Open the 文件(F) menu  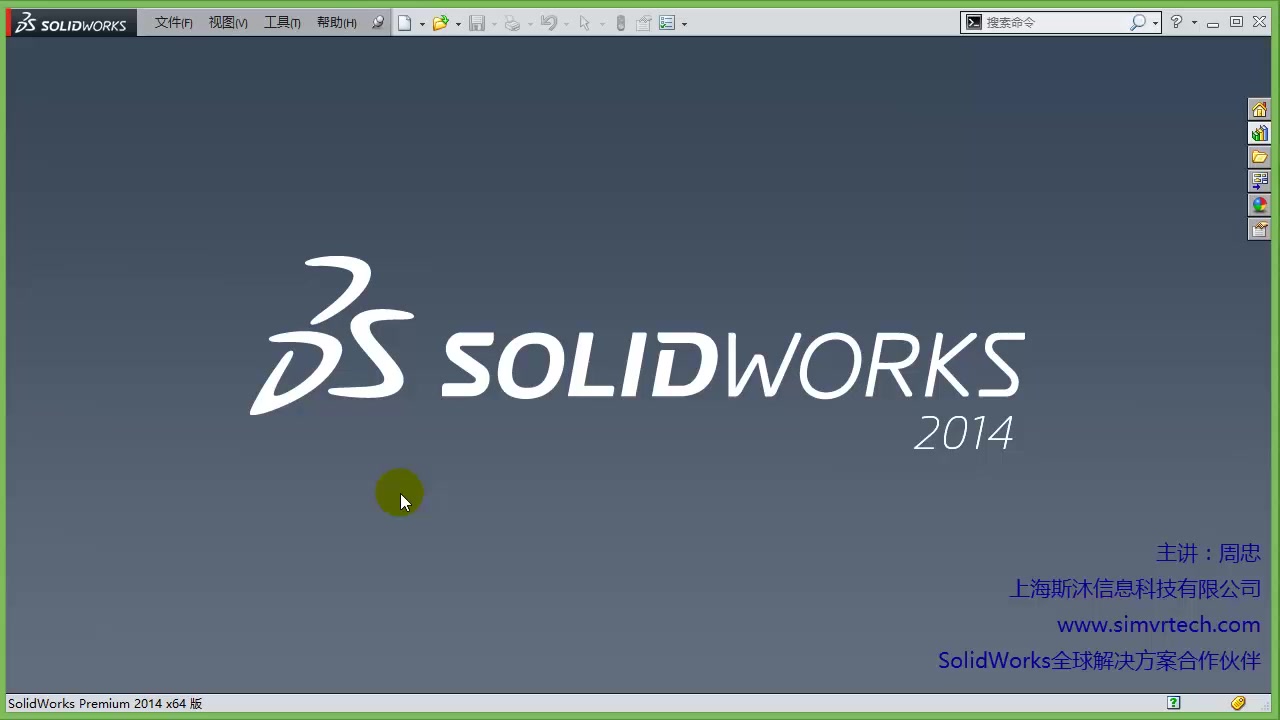[173, 23]
